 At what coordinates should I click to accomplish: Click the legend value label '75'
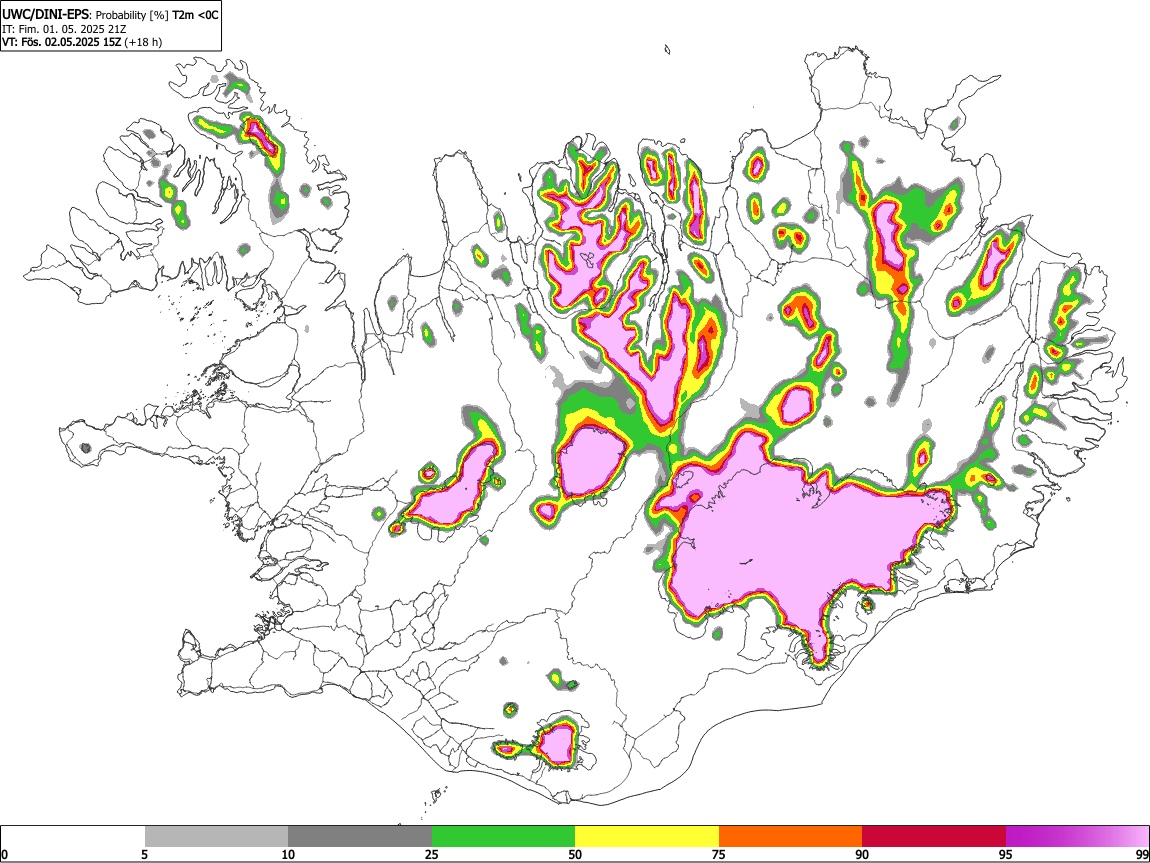click(719, 854)
